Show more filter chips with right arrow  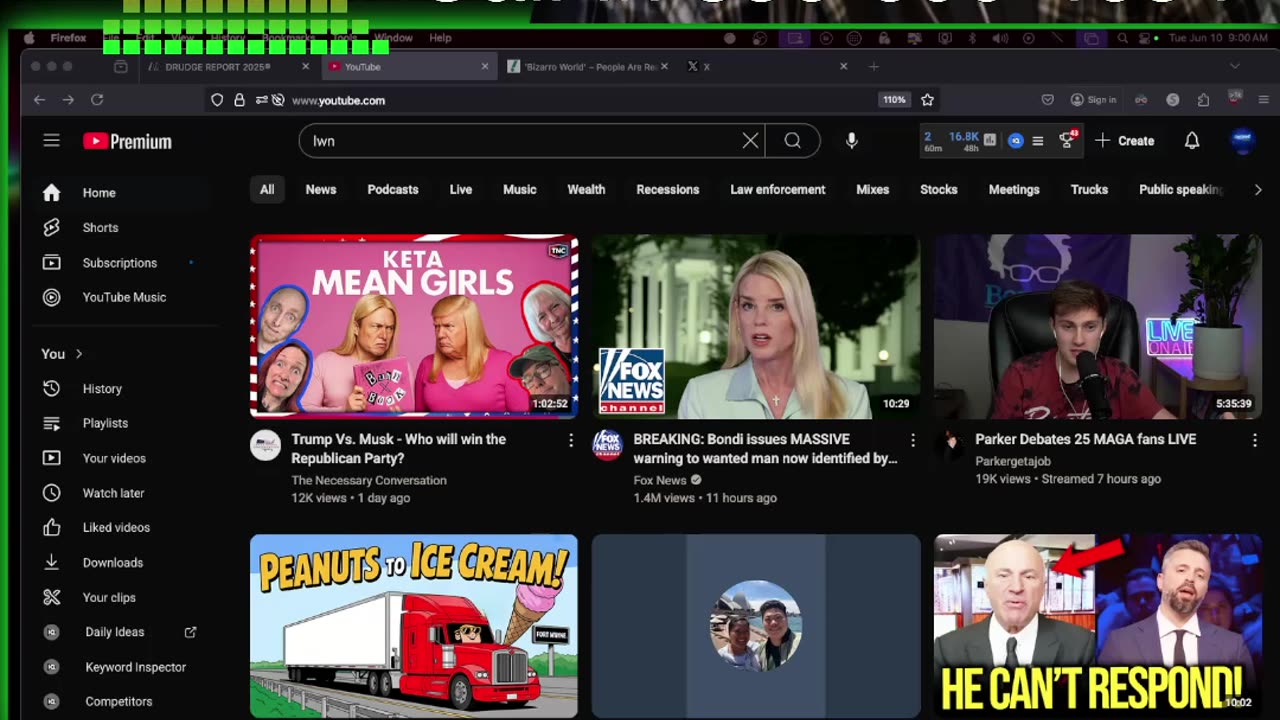tap(1257, 190)
